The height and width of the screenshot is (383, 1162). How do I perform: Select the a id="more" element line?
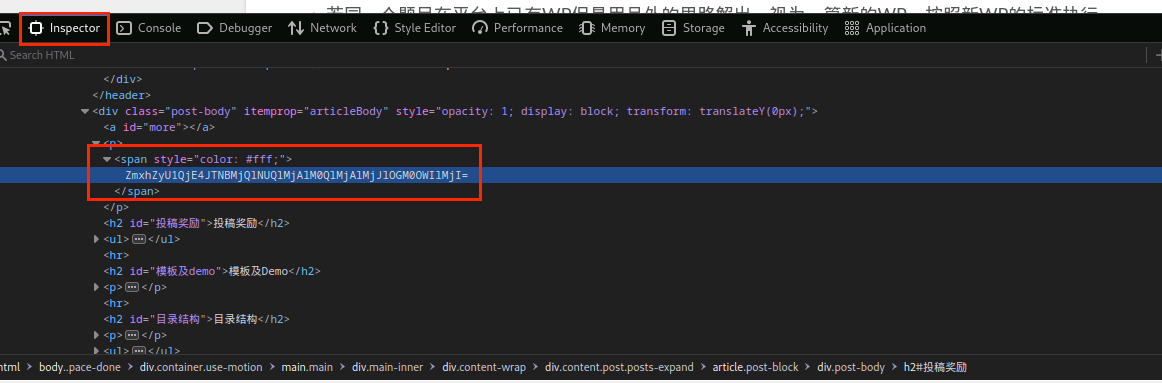click(x=159, y=127)
